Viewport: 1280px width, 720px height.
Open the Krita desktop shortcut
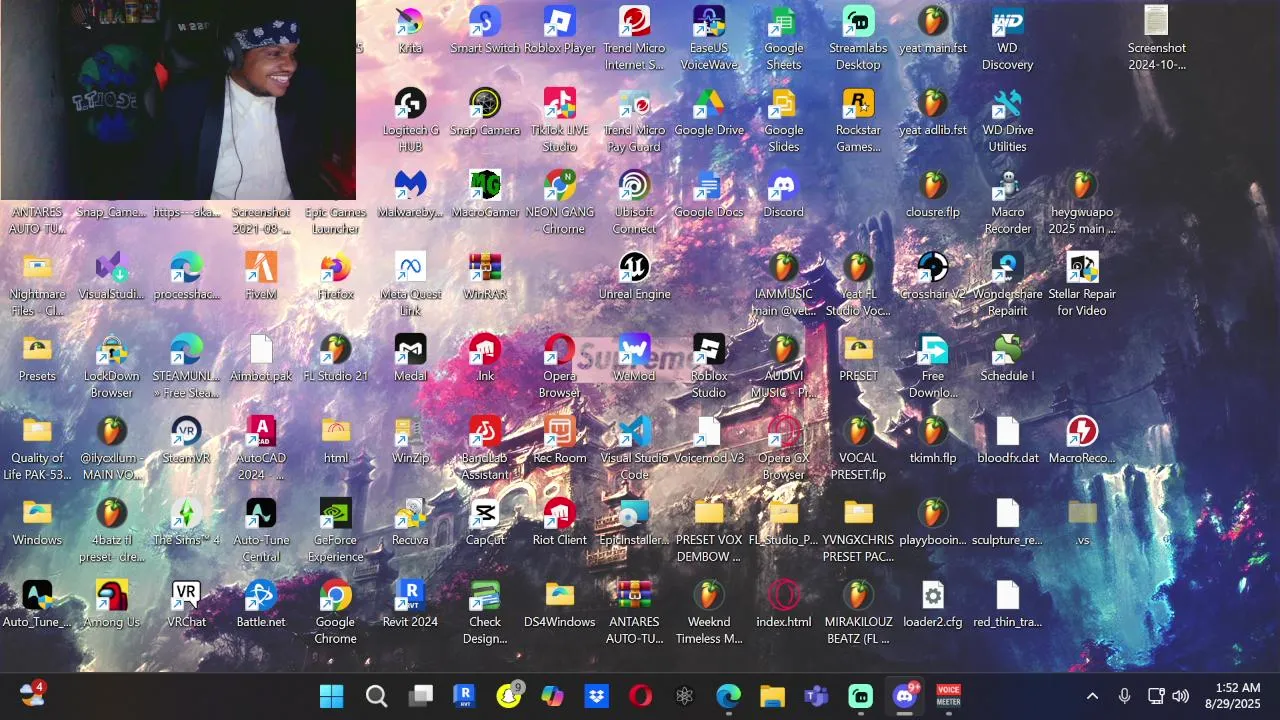pyautogui.click(x=410, y=30)
